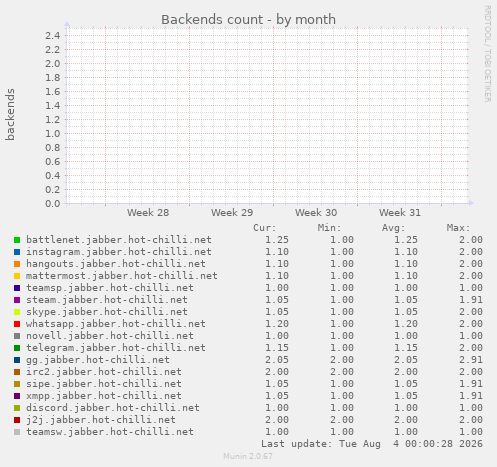
Task: Click the whatsapp Avg value 1.20
Action: (x=406, y=324)
